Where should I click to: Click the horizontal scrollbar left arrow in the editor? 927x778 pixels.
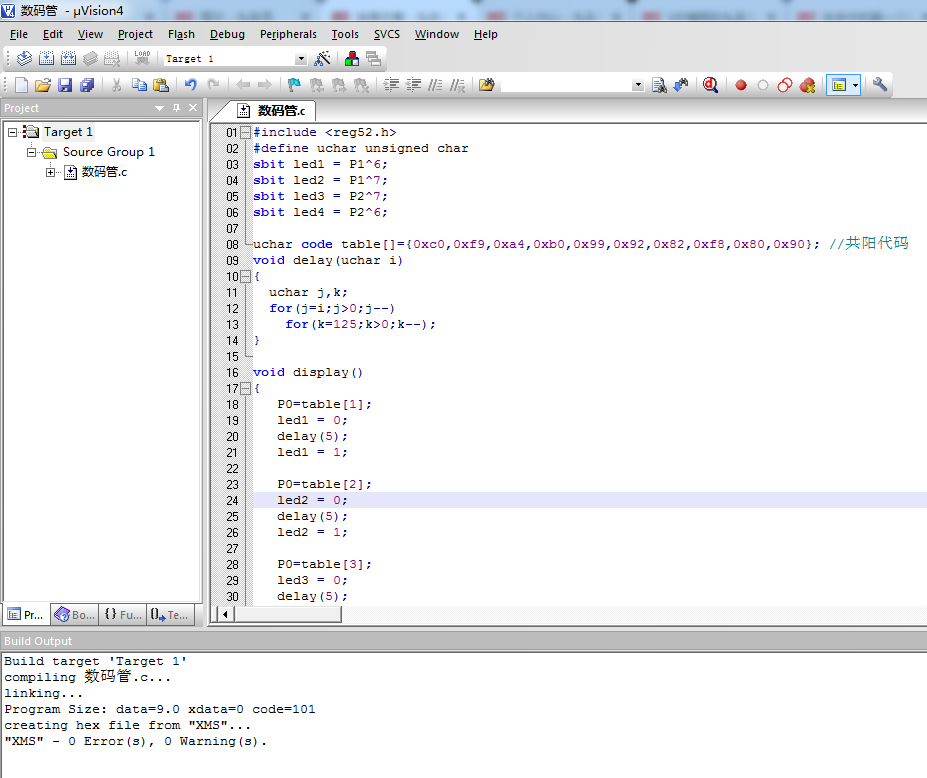pos(226,614)
